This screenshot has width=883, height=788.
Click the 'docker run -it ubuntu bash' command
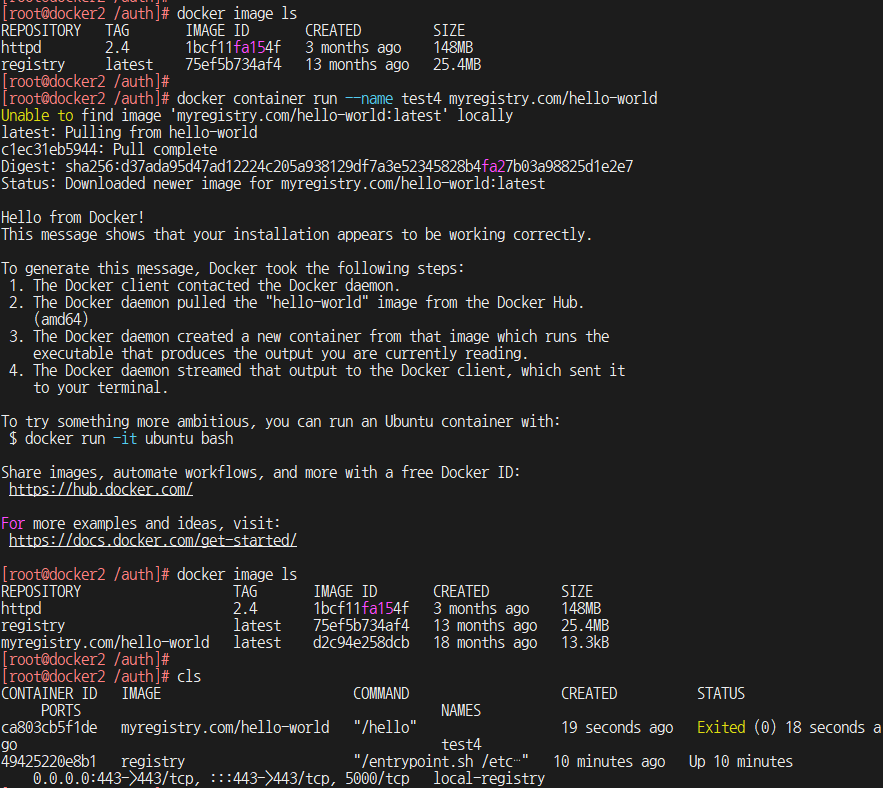(x=129, y=439)
